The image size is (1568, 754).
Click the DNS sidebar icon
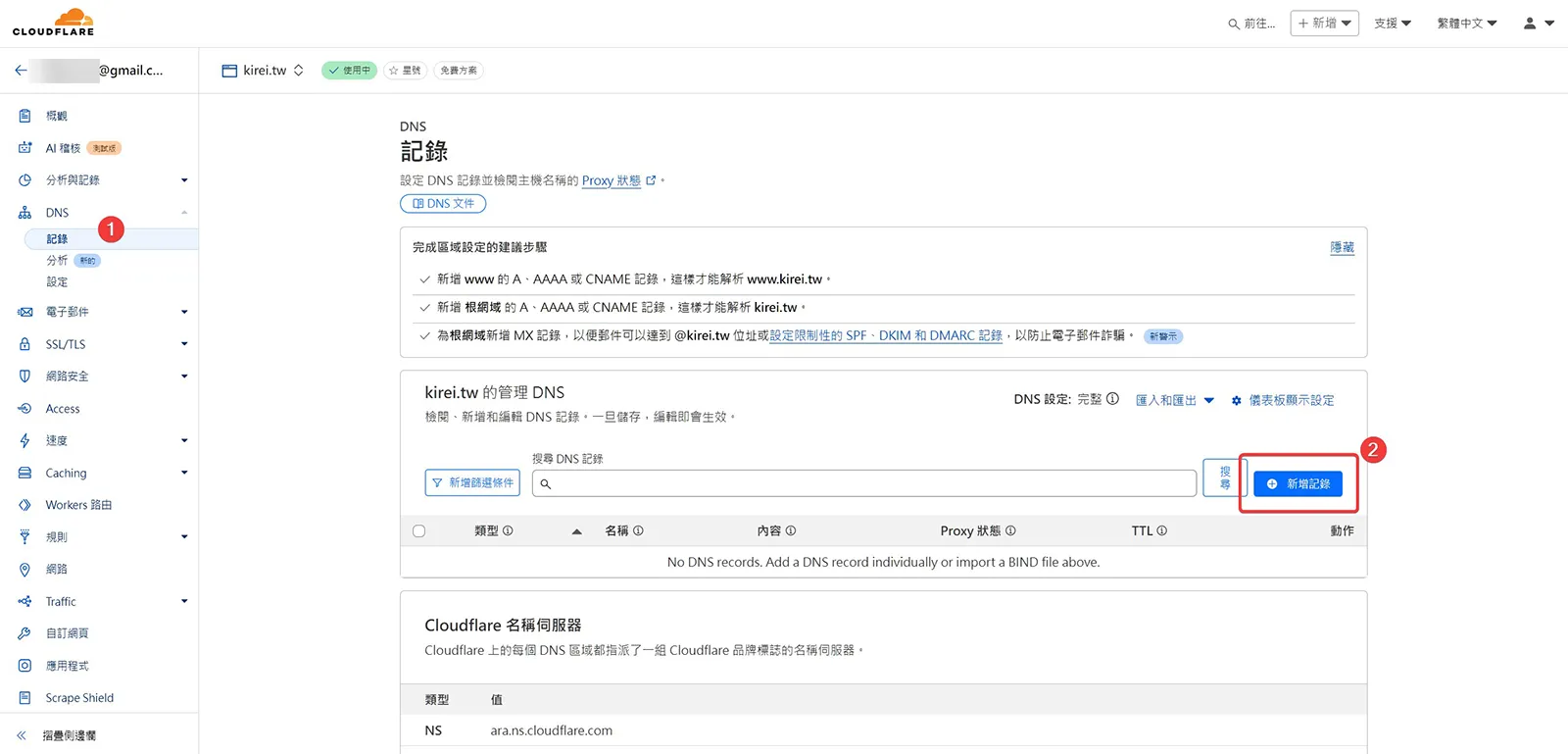[x=25, y=213]
